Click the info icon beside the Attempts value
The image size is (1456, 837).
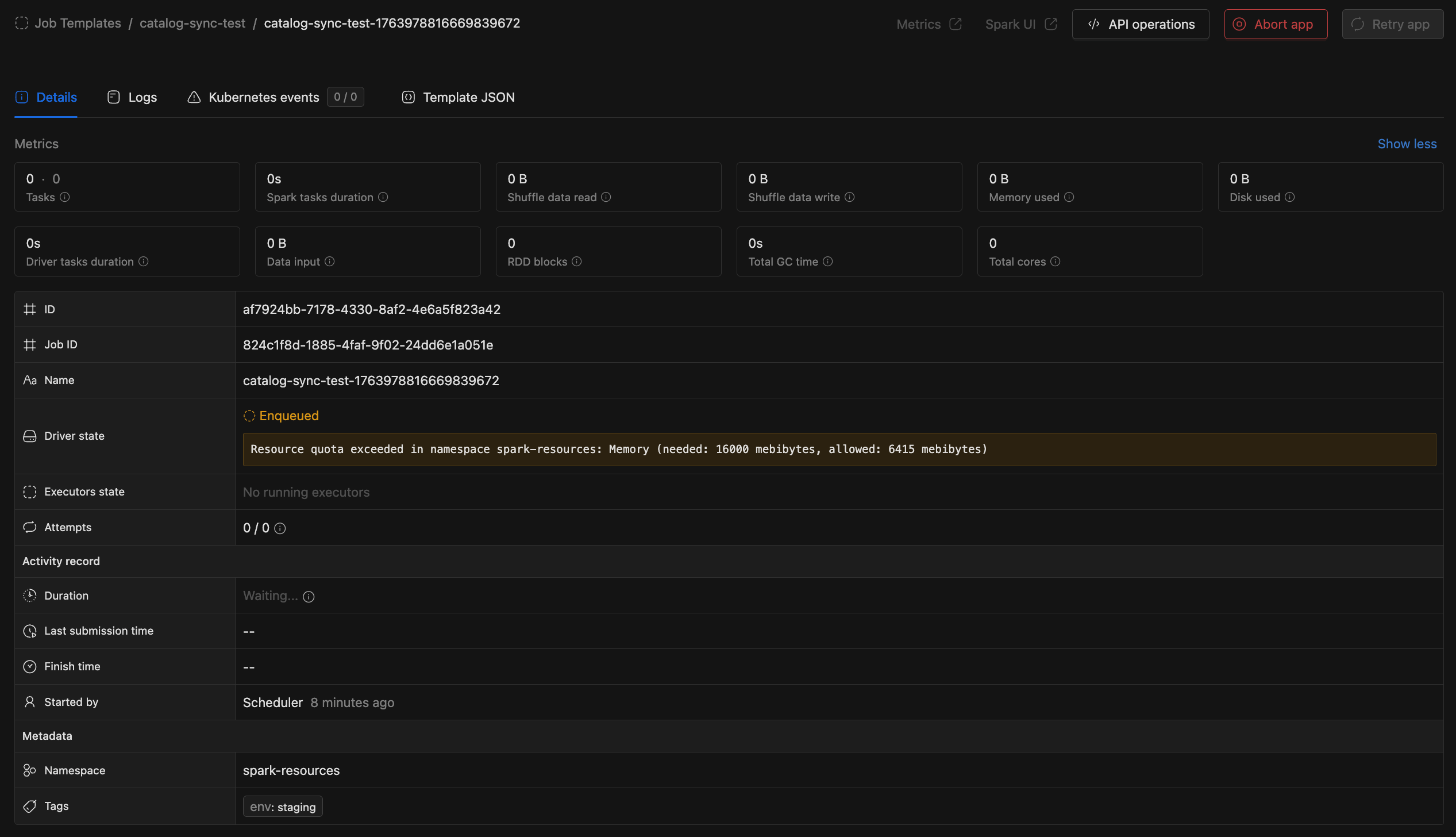(x=280, y=528)
